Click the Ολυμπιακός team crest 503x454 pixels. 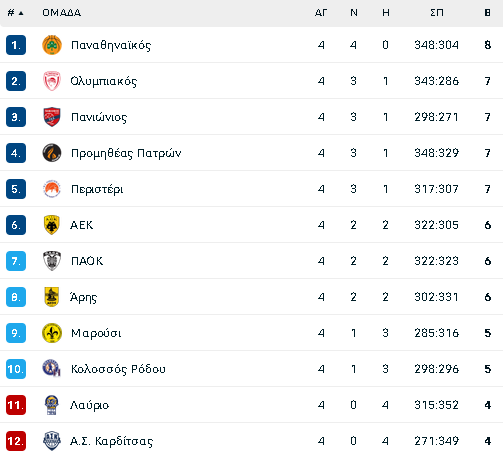52,81
